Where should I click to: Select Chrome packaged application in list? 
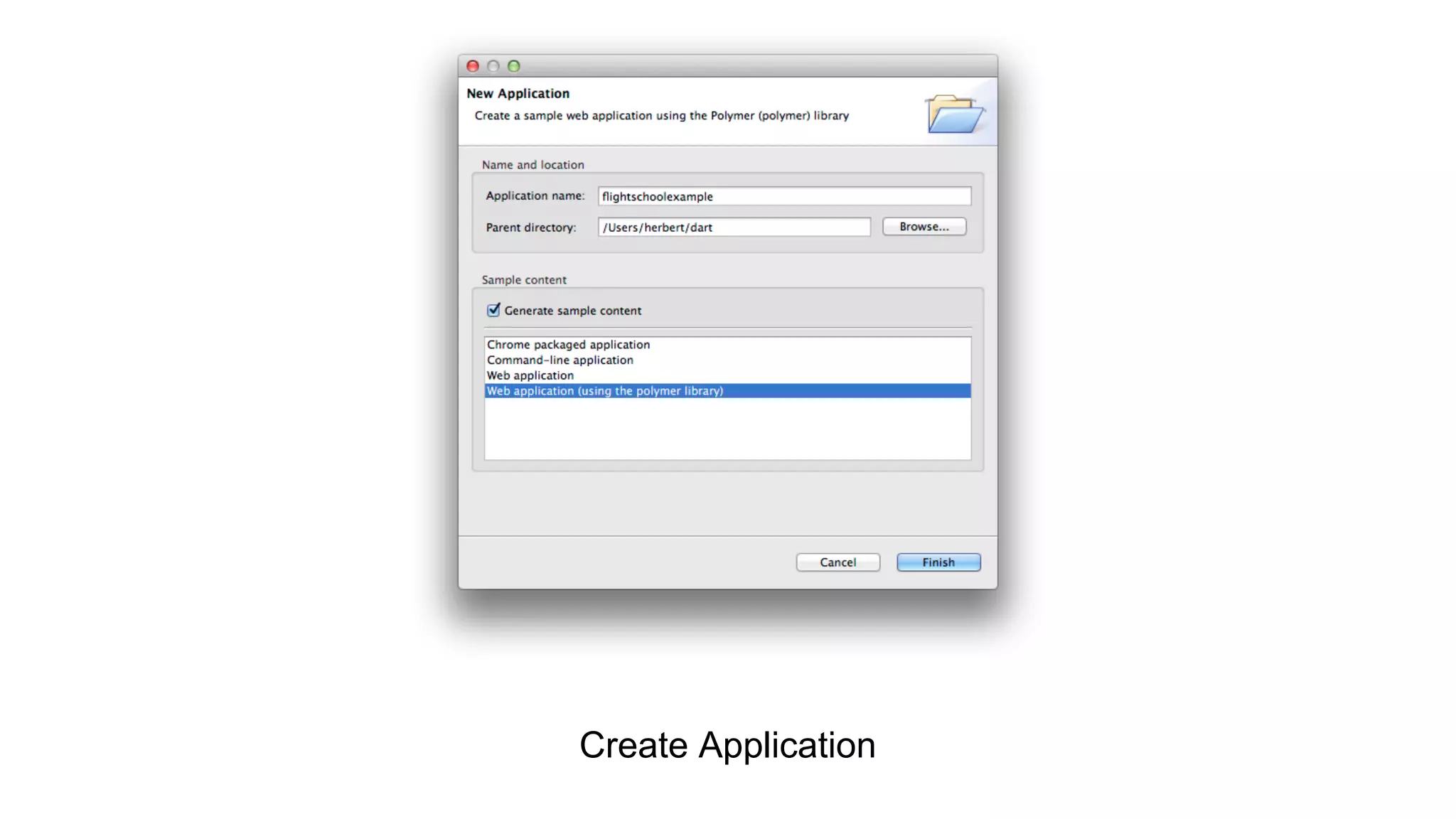[727, 345]
